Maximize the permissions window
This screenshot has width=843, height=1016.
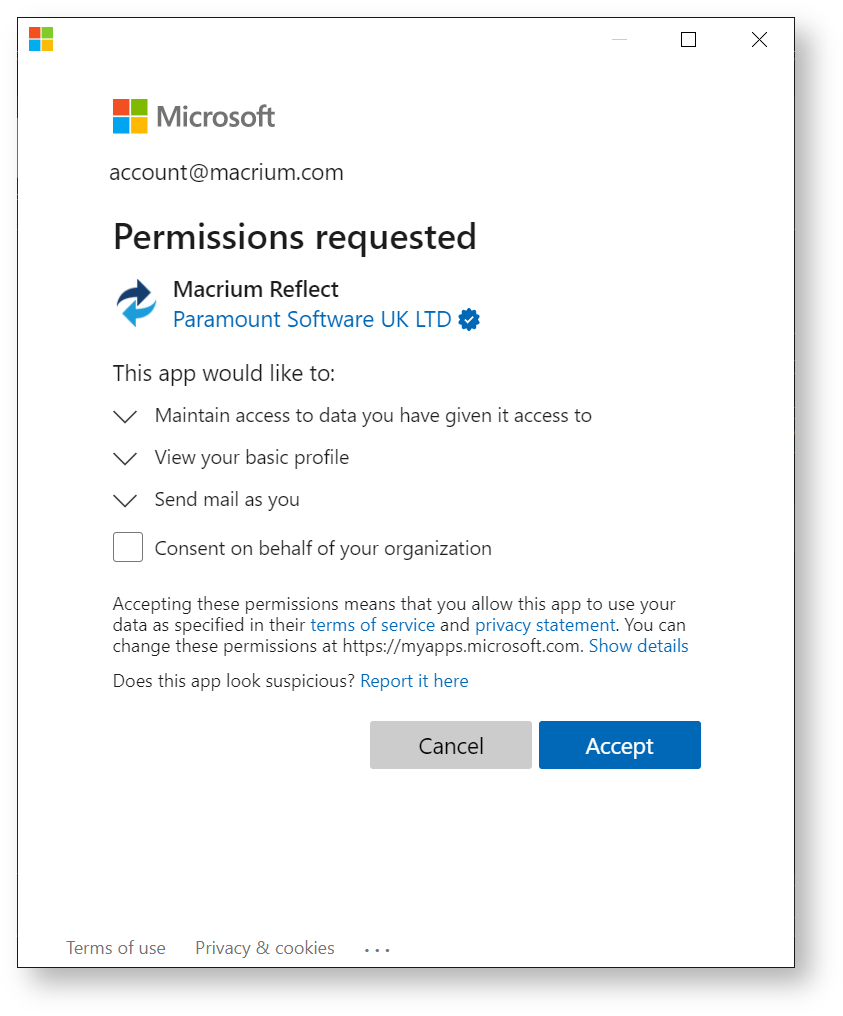[x=688, y=40]
